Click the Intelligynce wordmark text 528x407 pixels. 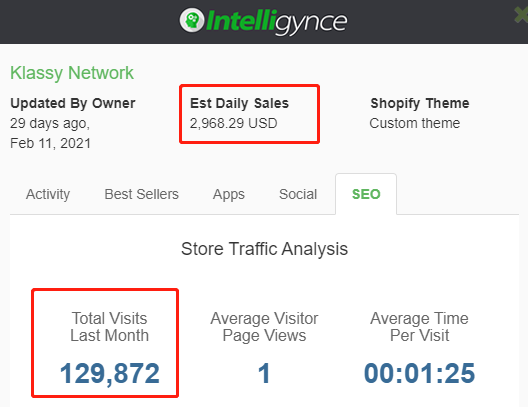[x=276, y=22]
